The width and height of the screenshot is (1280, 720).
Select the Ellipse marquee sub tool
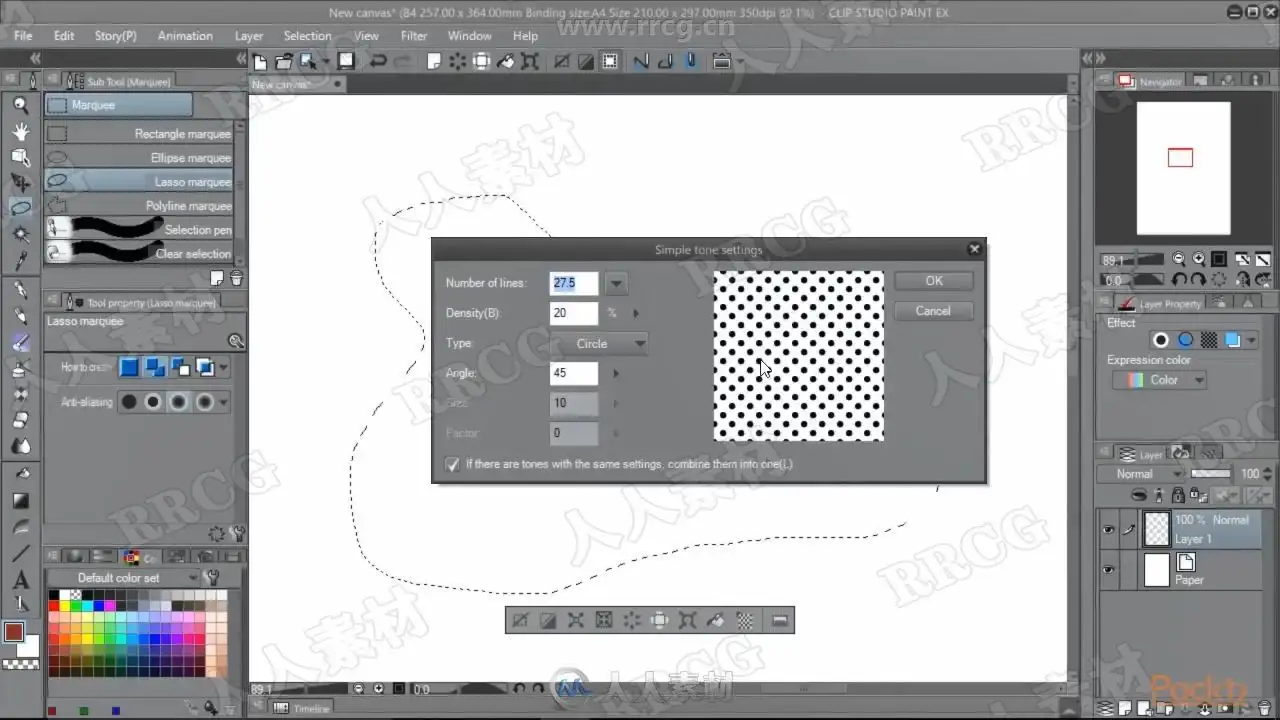point(139,157)
